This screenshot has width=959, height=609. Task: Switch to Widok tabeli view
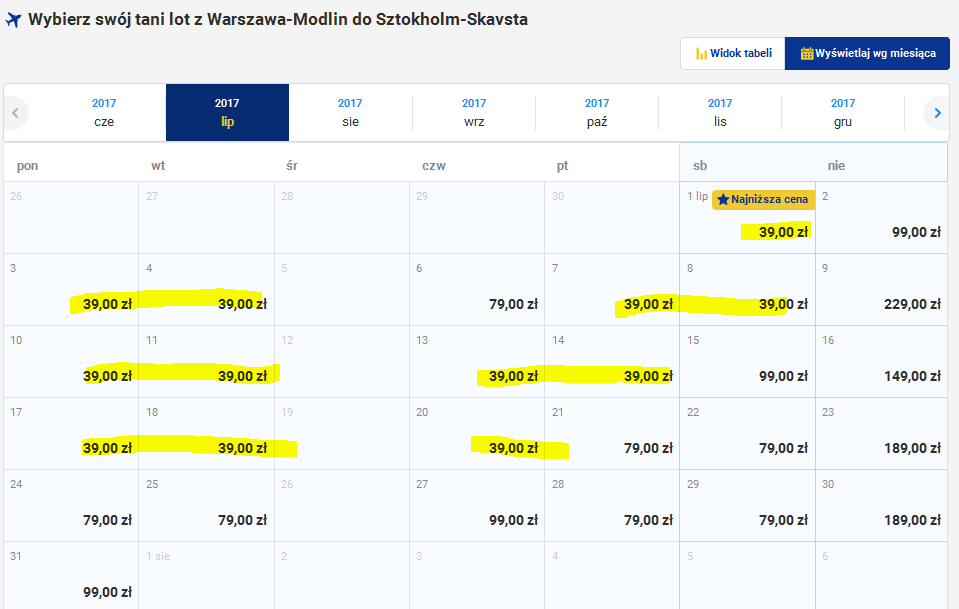pos(733,53)
